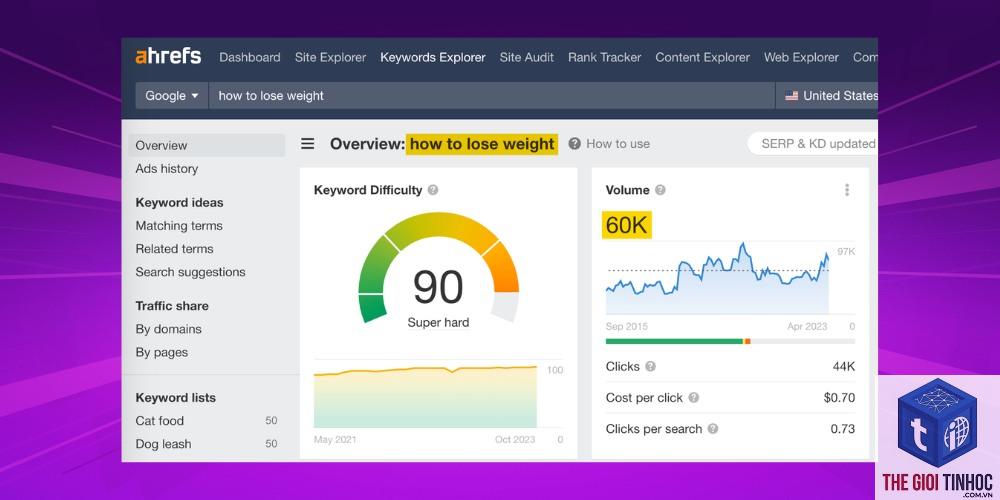Image resolution: width=1000 pixels, height=500 pixels.
Task: Click the $0.70 cost per click value
Action: click(x=839, y=397)
